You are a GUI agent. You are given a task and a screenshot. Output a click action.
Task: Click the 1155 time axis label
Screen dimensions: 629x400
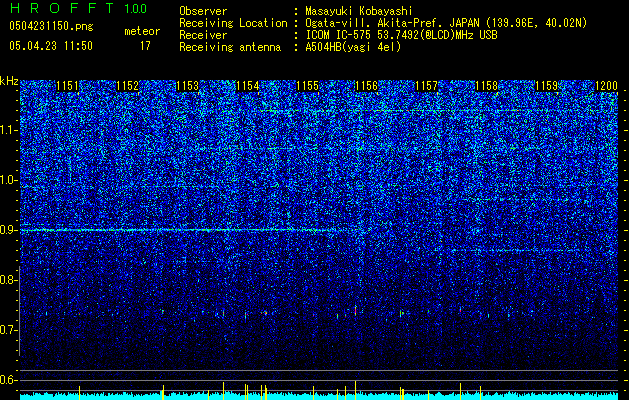point(307,86)
